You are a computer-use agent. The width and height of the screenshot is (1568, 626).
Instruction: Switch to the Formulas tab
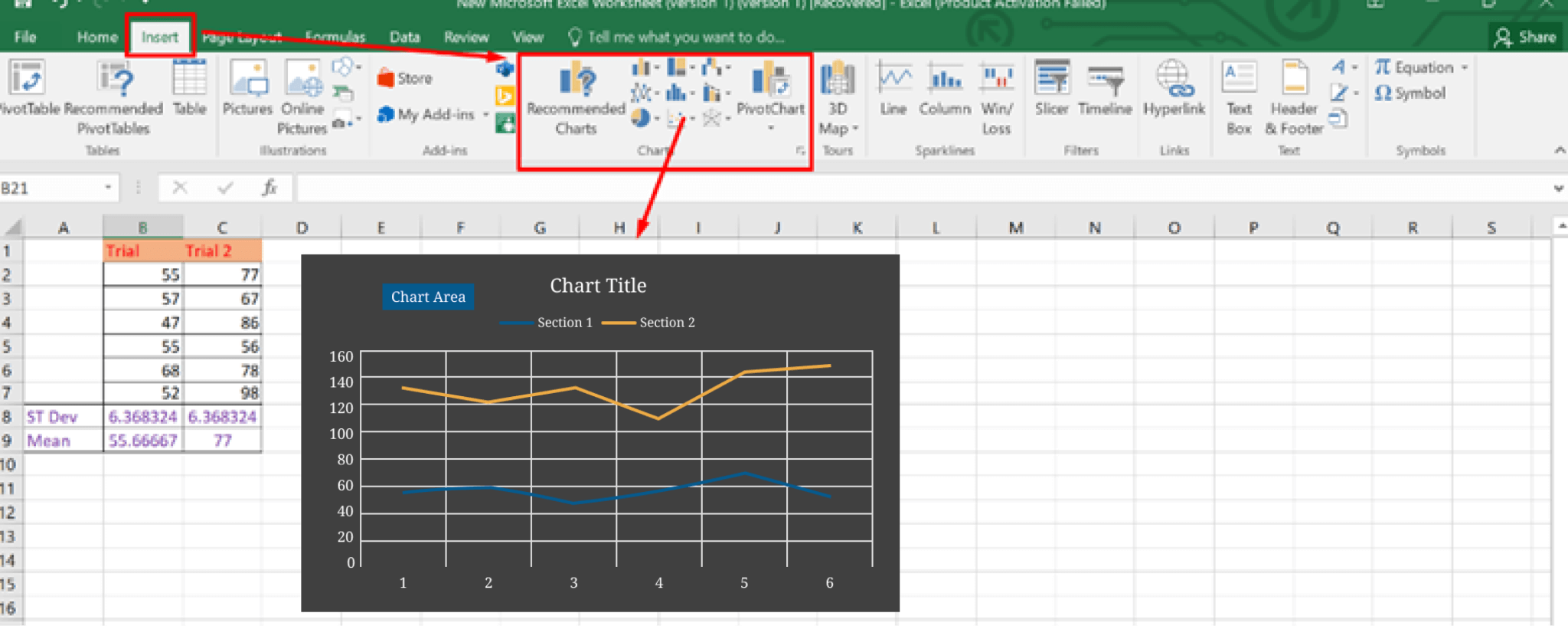pyautogui.click(x=335, y=37)
